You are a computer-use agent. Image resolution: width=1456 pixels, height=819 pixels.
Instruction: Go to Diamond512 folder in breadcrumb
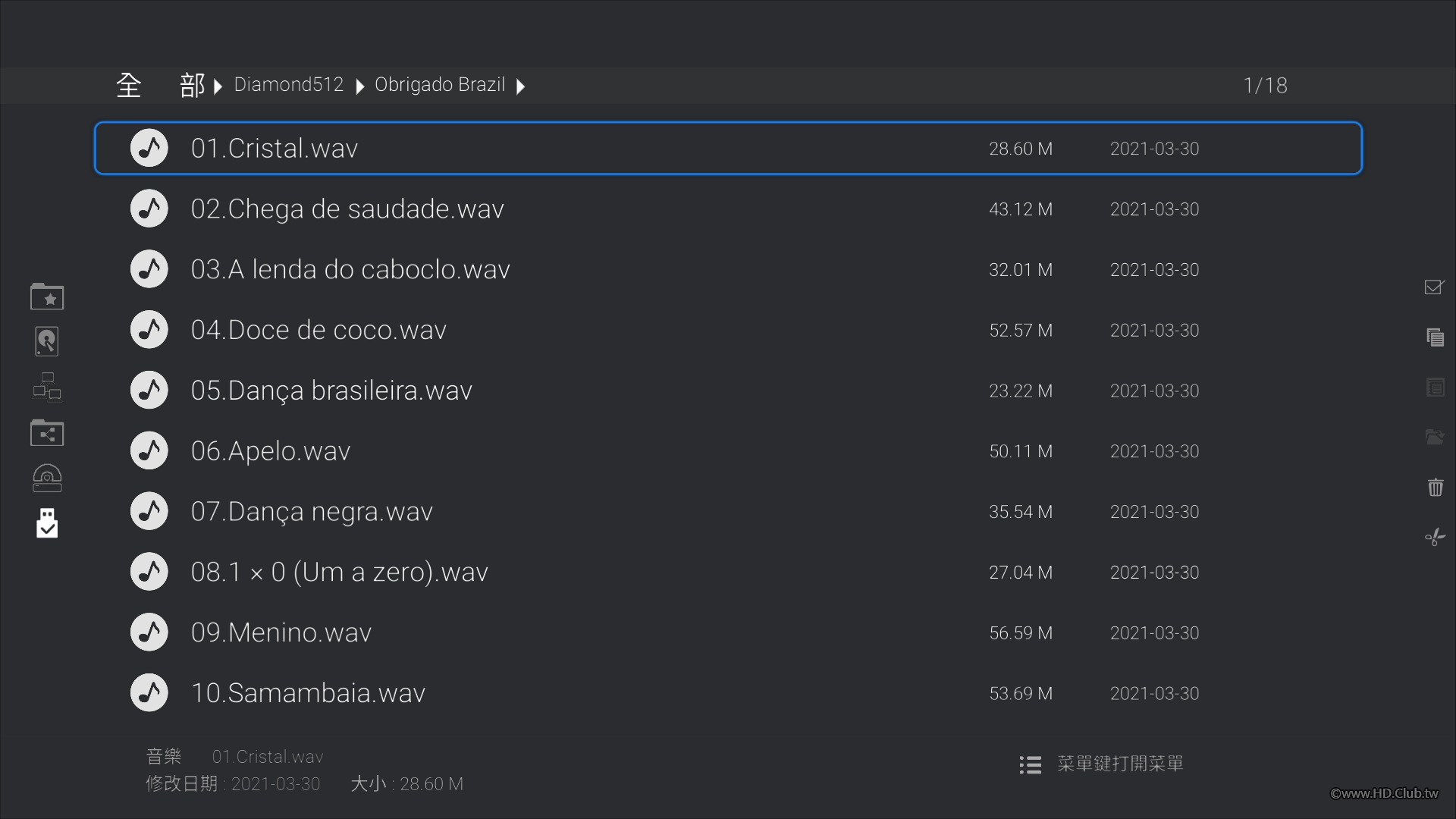pos(288,85)
